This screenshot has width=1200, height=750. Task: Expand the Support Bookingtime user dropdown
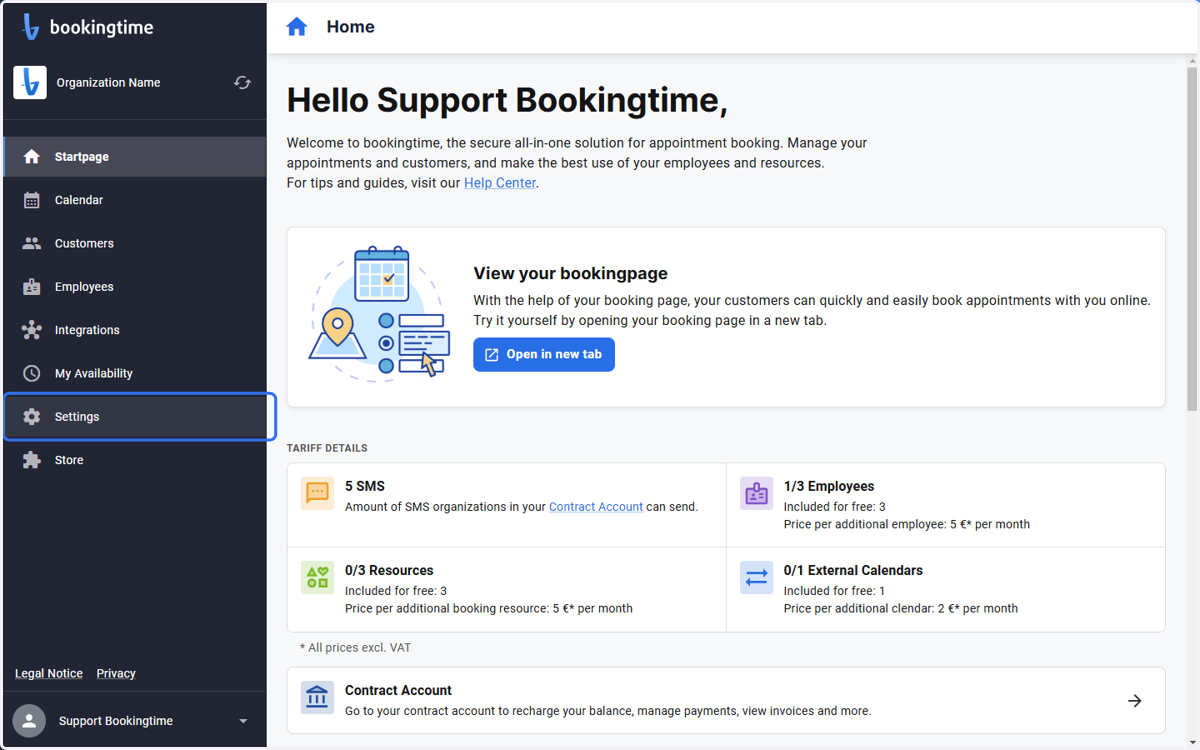pos(243,721)
